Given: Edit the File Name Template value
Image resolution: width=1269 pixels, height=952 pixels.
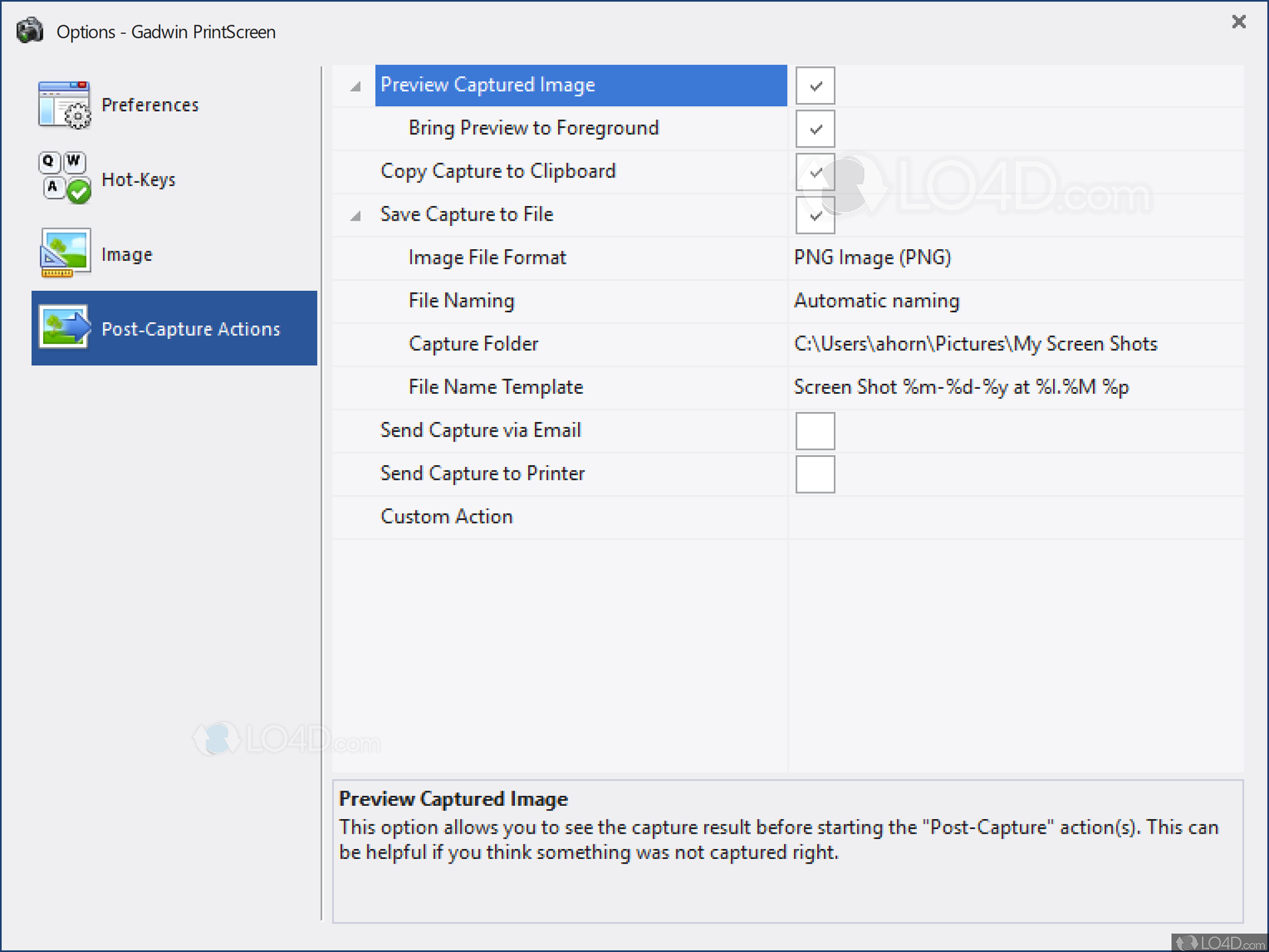Looking at the screenshot, I should tap(961, 387).
